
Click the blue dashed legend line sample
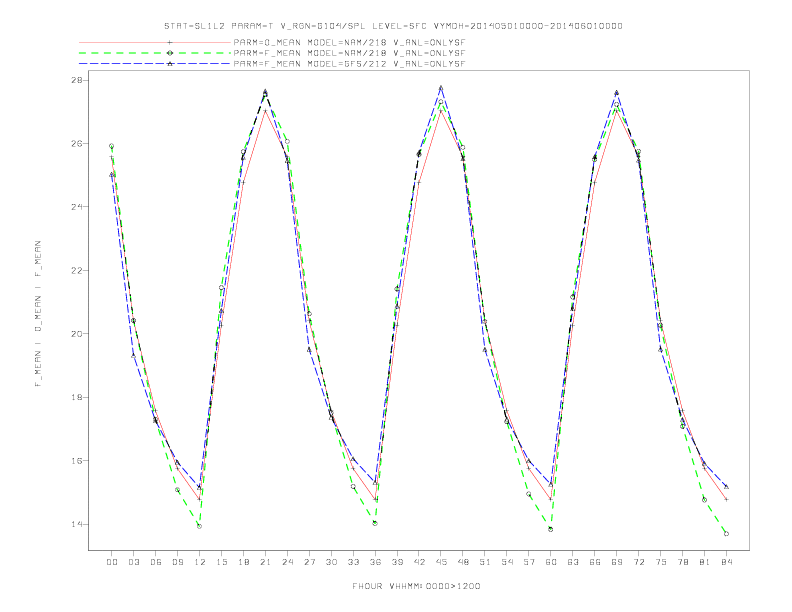[155, 64]
